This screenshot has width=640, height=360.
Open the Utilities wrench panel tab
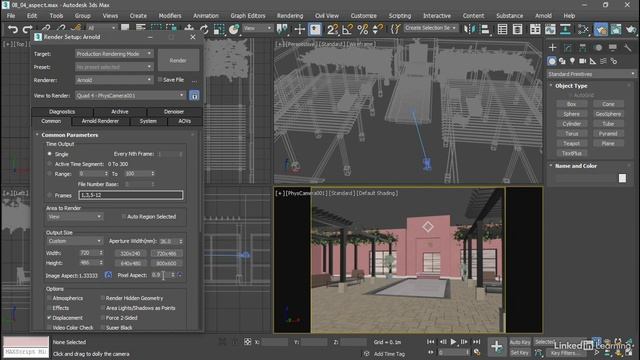click(x=628, y=48)
